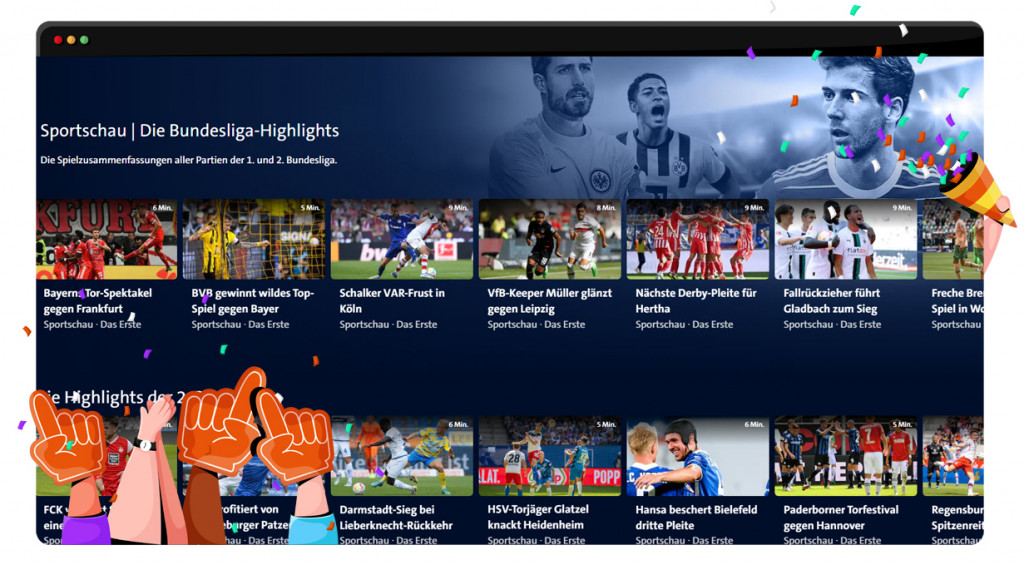Image resolution: width=1024 pixels, height=565 pixels.
Task: Click title 'HSV-Torjäger Glatzel knackt Heidenheim'
Action: 538,517
